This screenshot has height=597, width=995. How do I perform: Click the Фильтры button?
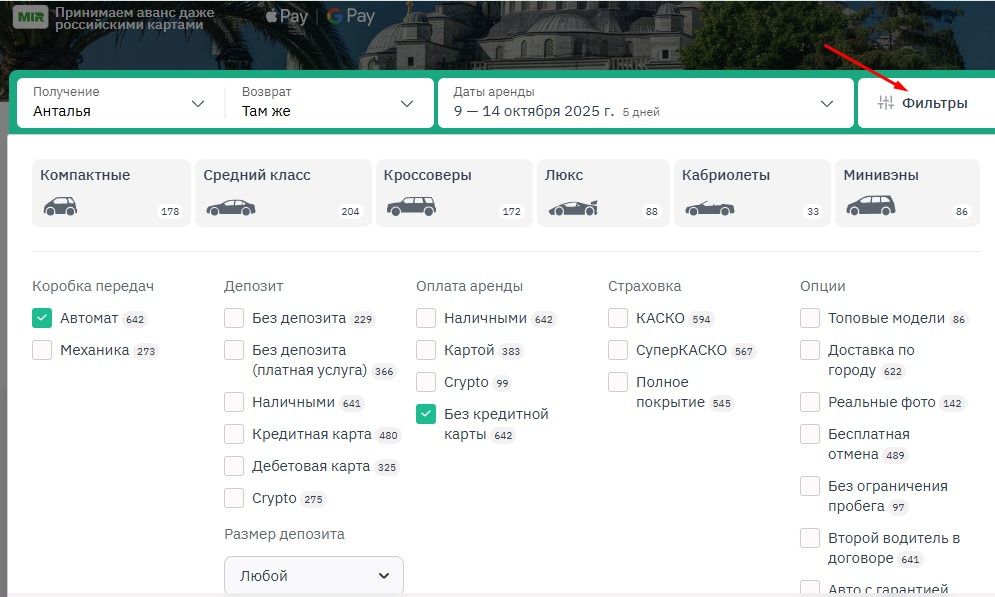coord(924,103)
